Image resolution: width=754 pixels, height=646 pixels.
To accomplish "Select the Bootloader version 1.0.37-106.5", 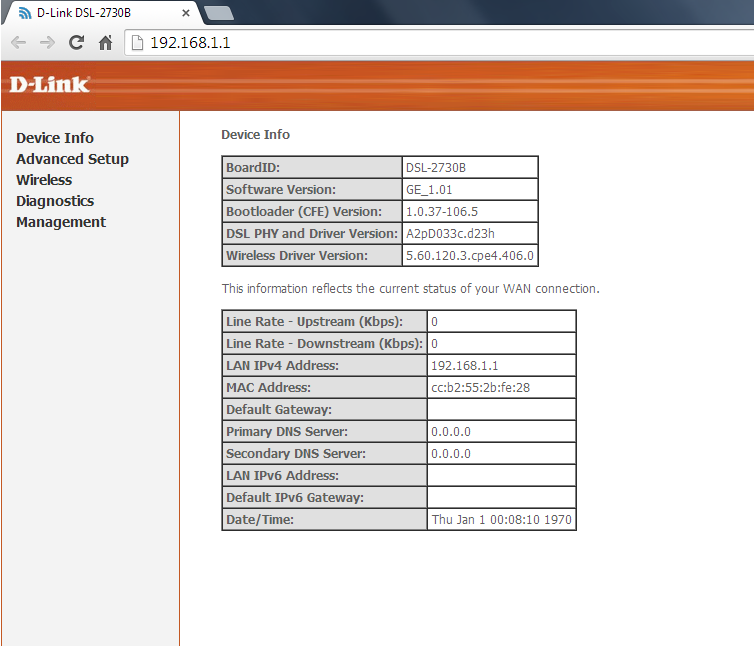I will 442,212.
